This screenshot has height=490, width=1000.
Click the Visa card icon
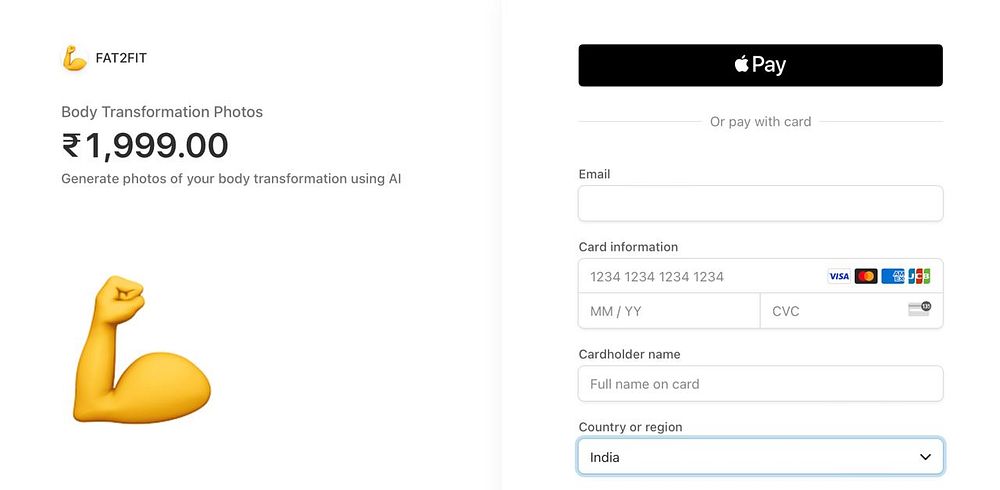pyautogui.click(x=839, y=276)
